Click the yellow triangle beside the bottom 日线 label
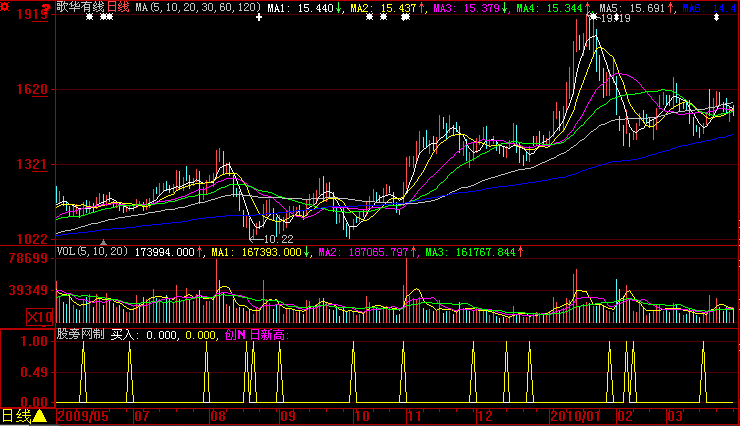 (41, 416)
